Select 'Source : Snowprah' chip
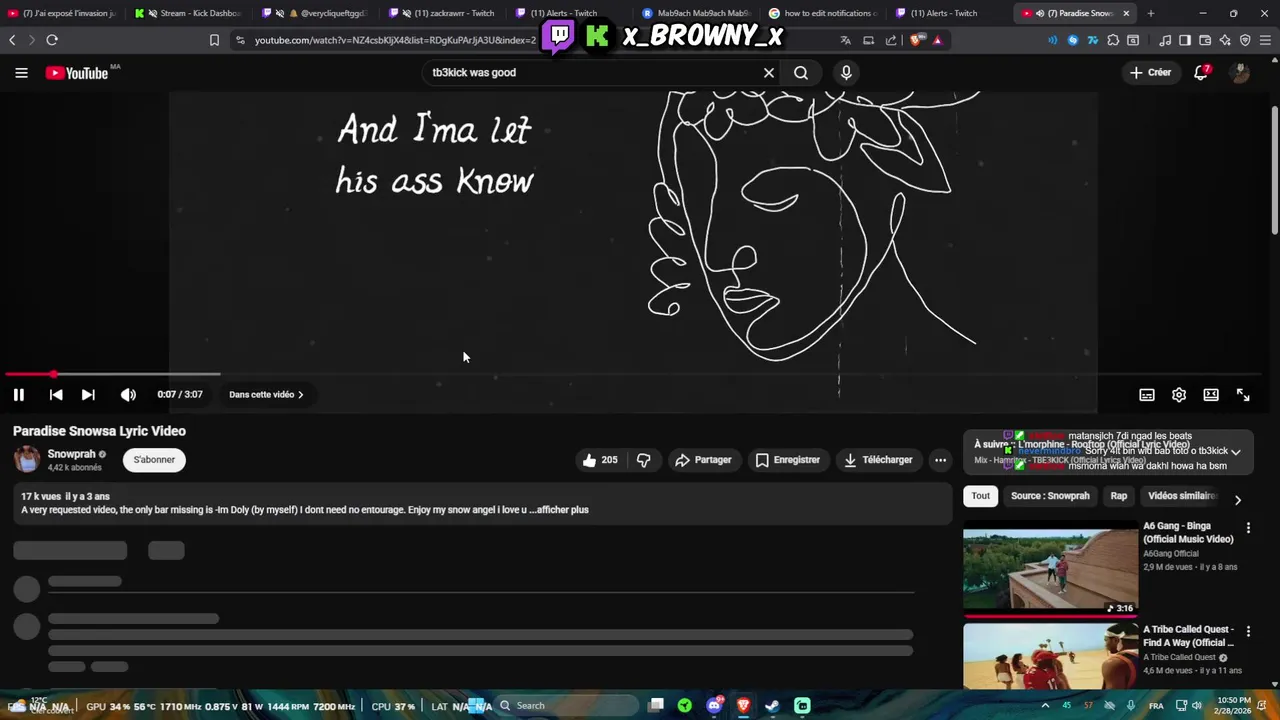 [1050, 496]
